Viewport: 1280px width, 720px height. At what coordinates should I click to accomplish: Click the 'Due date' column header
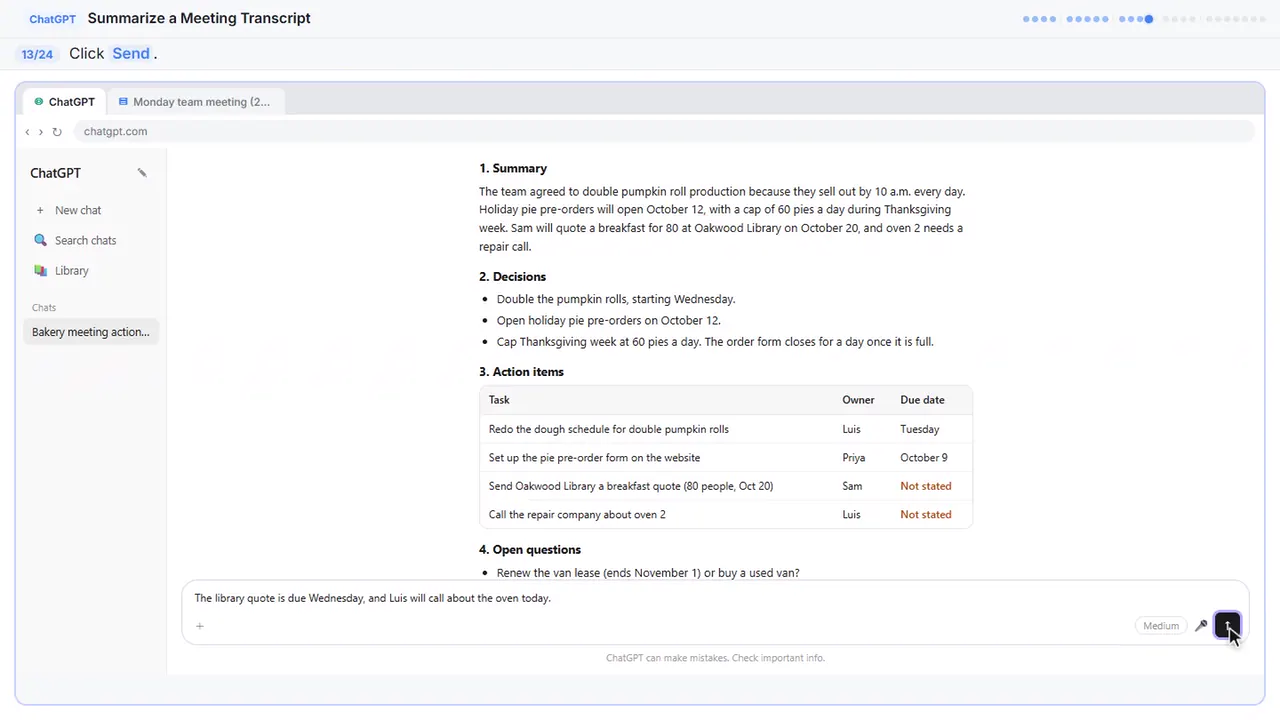pyautogui.click(x=922, y=400)
